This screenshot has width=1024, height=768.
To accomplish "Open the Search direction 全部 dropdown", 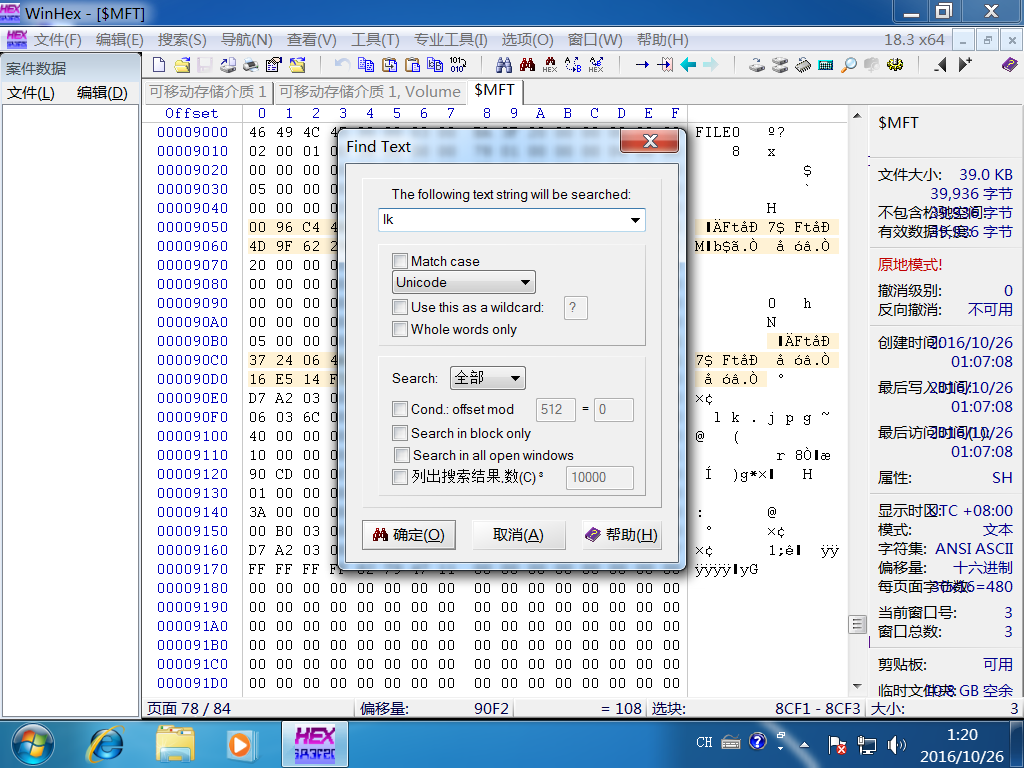I will pos(487,378).
